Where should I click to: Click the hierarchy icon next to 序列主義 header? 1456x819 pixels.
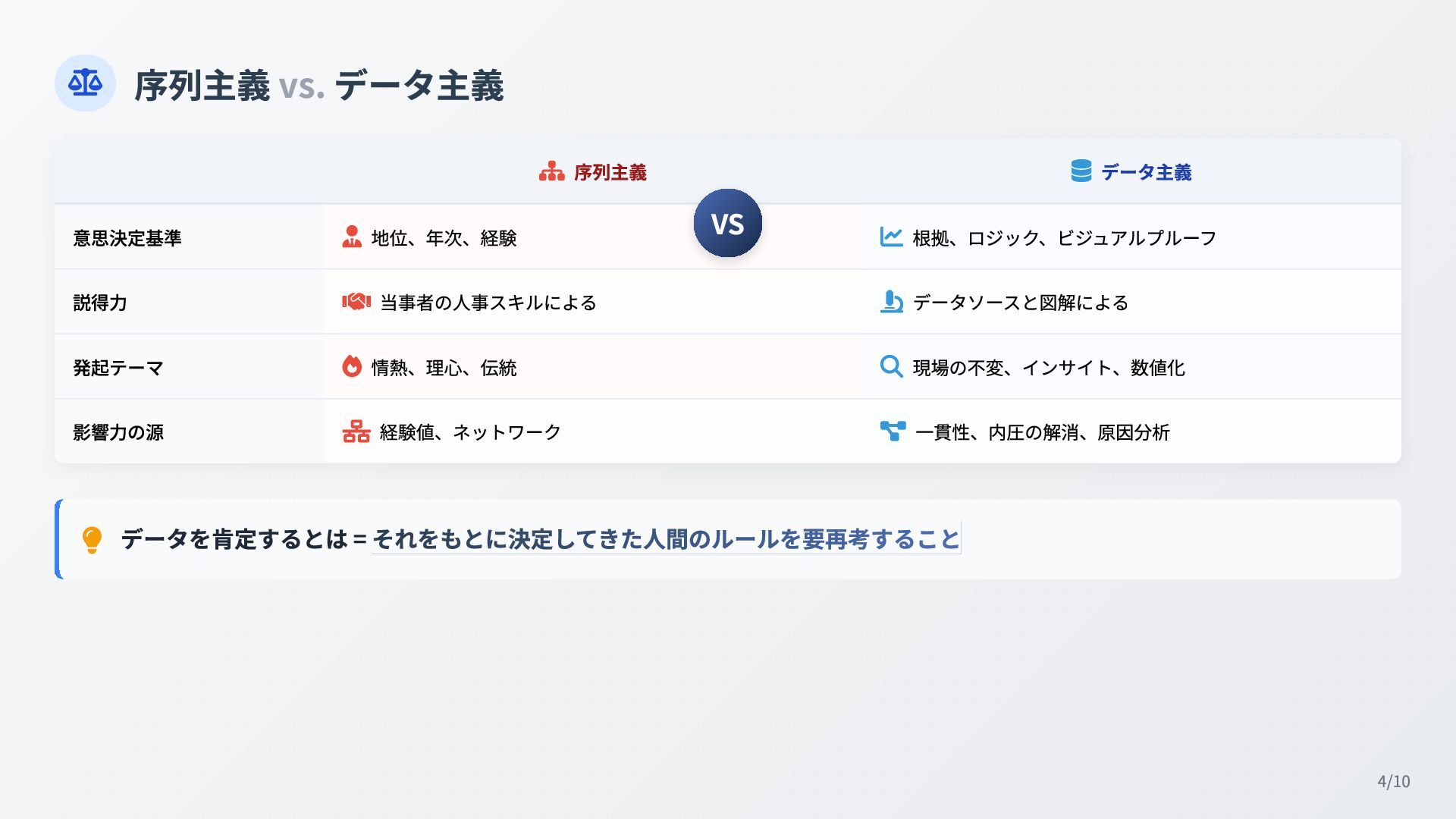pyautogui.click(x=551, y=172)
